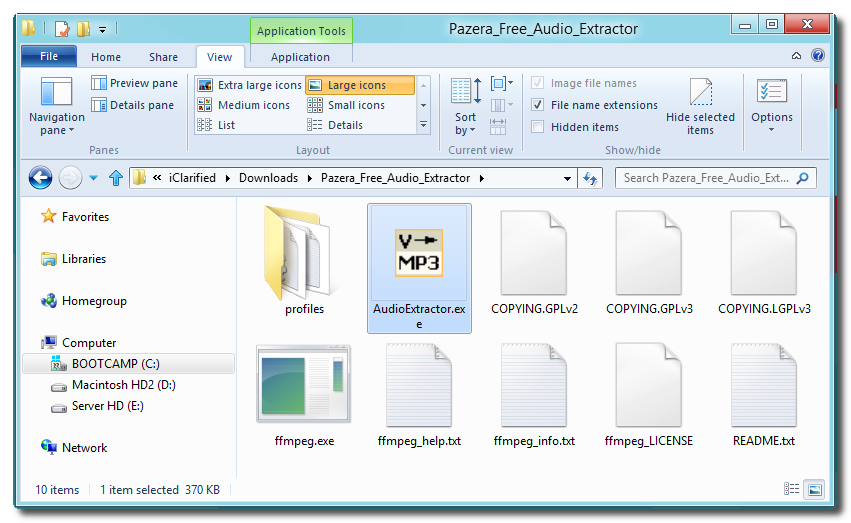Screen dimensions: 851x523
Task: Switch to details view via status bar icon
Action: click(x=791, y=489)
